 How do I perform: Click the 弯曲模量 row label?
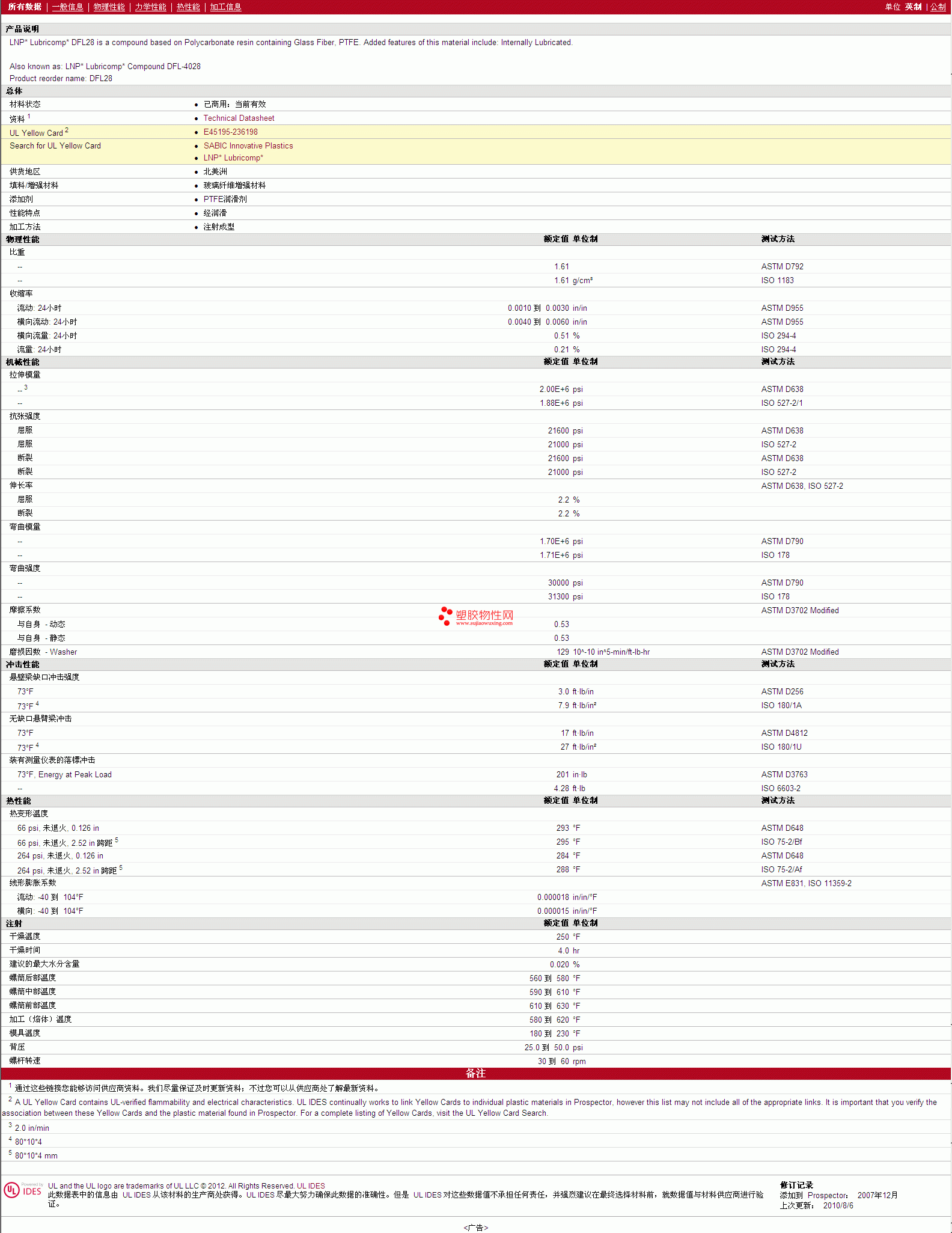(x=25, y=527)
